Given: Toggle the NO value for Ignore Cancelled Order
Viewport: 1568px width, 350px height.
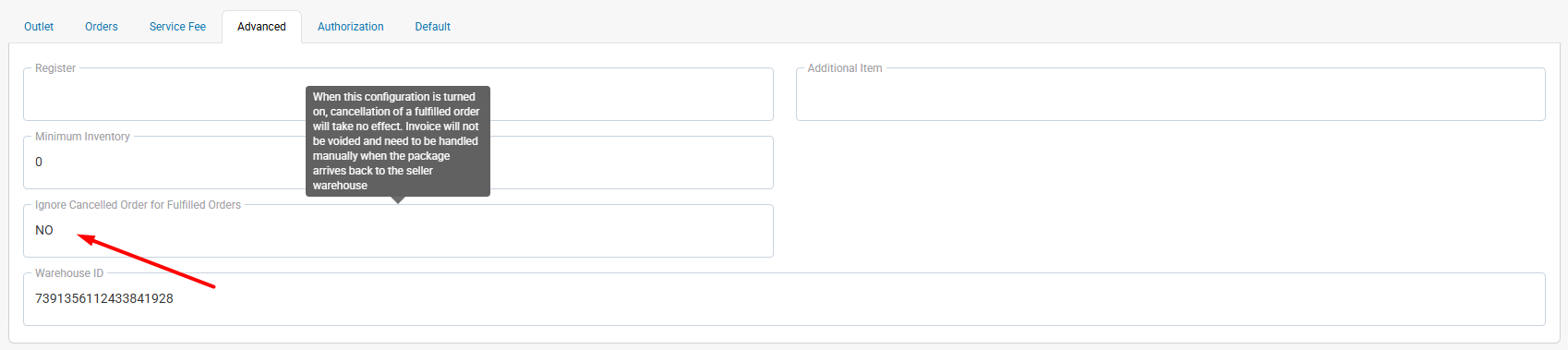Looking at the screenshot, I should [x=44, y=230].
